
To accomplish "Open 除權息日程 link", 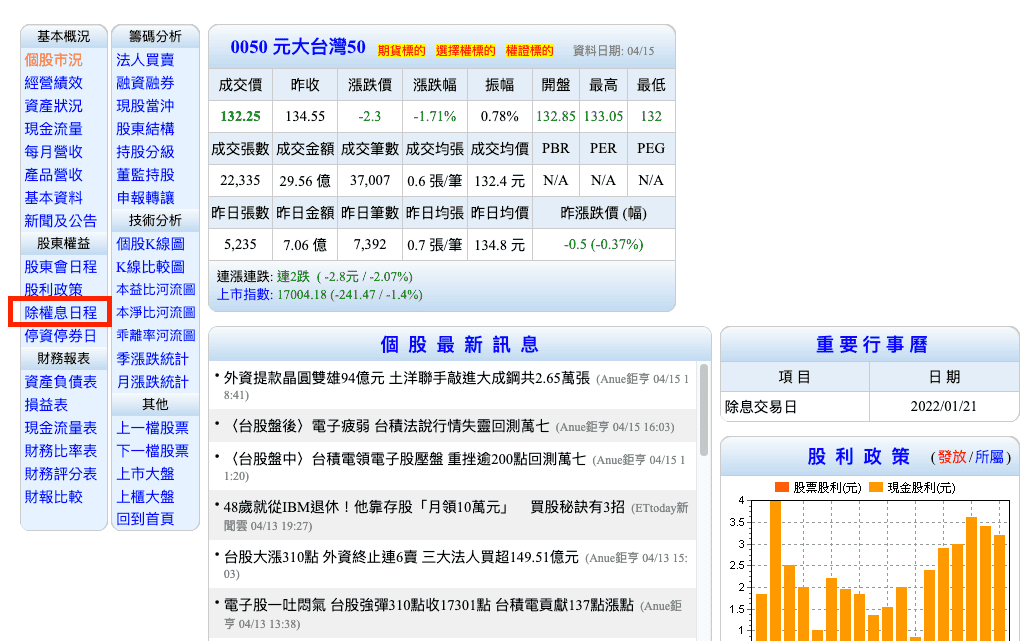I will click(60, 312).
